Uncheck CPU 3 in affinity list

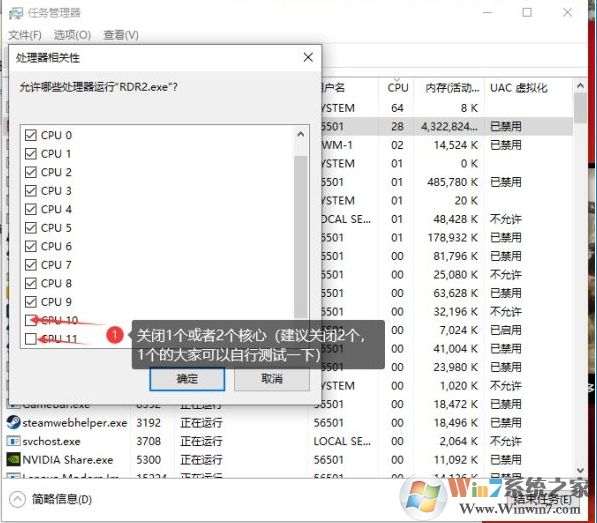pyautogui.click(x=31, y=191)
